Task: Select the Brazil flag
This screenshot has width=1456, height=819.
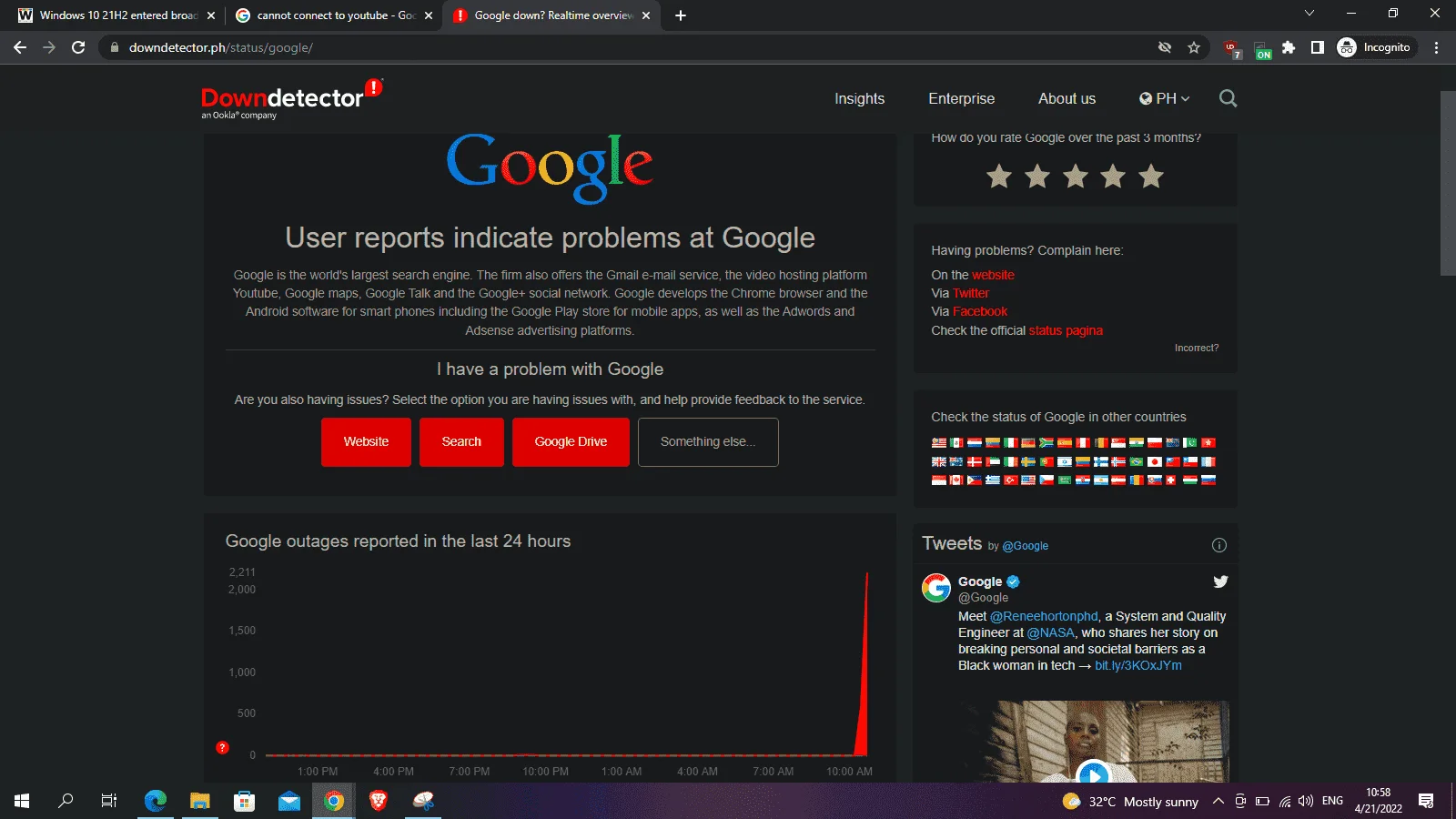Action: pyautogui.click(x=1137, y=461)
